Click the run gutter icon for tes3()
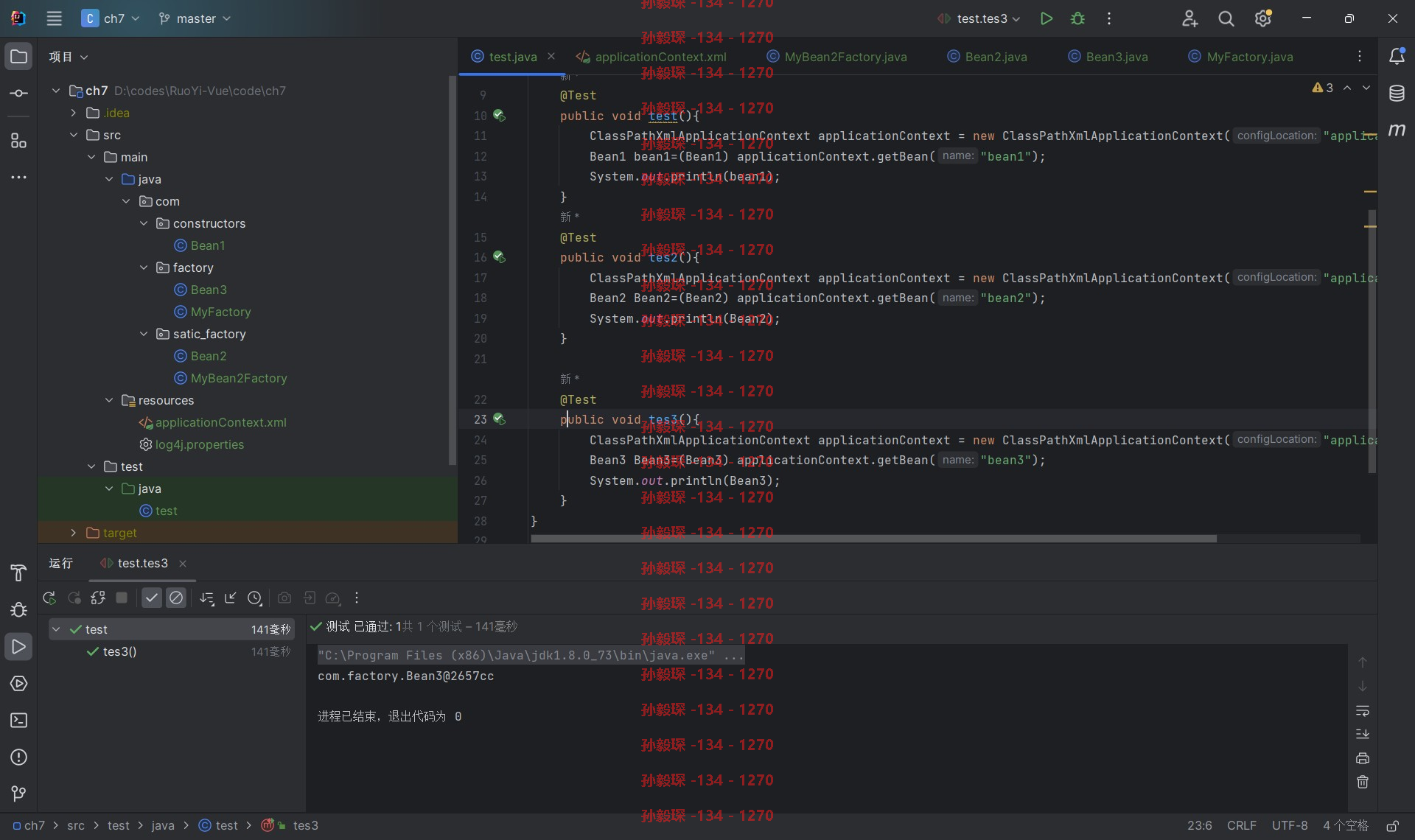The height and width of the screenshot is (840, 1415). 499,419
